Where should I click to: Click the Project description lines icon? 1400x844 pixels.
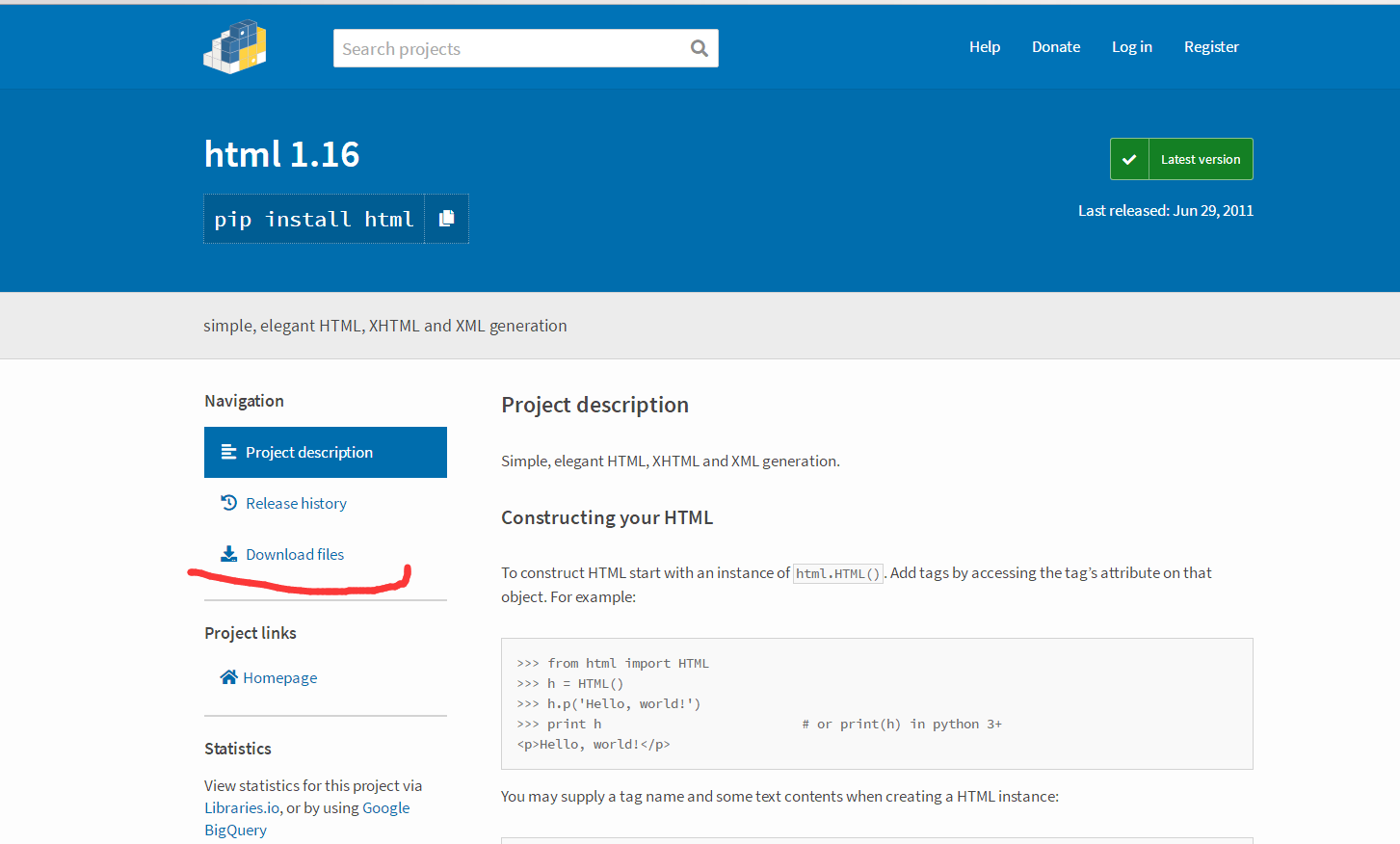(x=228, y=452)
